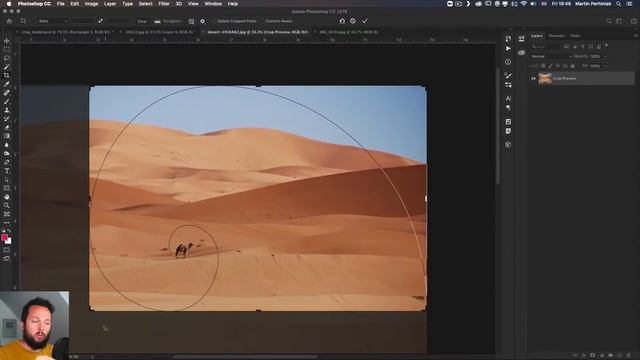This screenshot has width=640, height=360.
Task: Click the crop width input field
Action: pos(84,21)
